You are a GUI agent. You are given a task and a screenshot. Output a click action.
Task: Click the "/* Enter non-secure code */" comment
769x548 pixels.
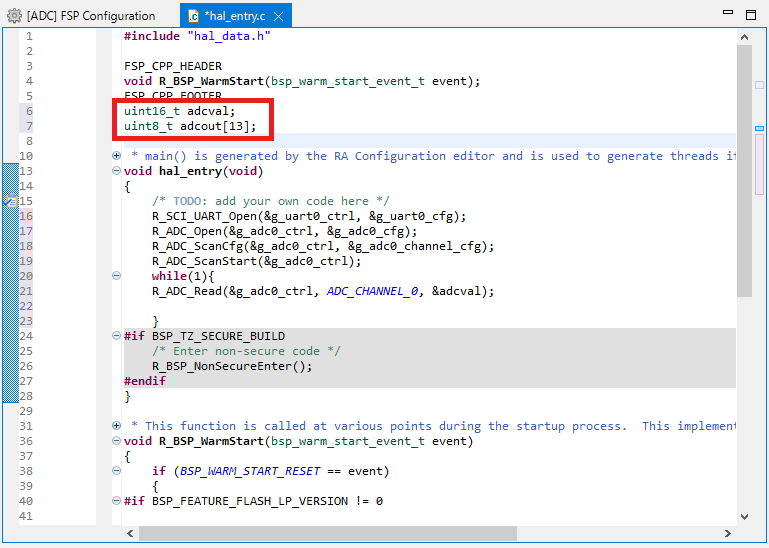point(246,351)
